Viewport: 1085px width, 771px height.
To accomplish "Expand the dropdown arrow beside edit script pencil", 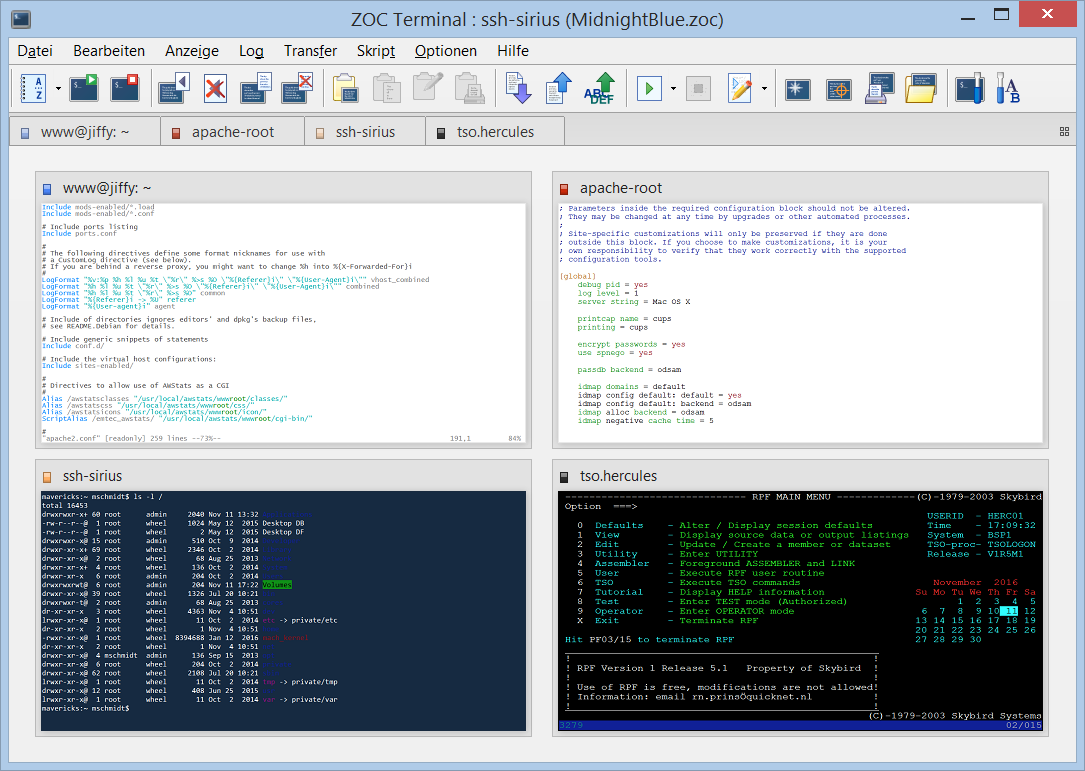I will point(764,88).
